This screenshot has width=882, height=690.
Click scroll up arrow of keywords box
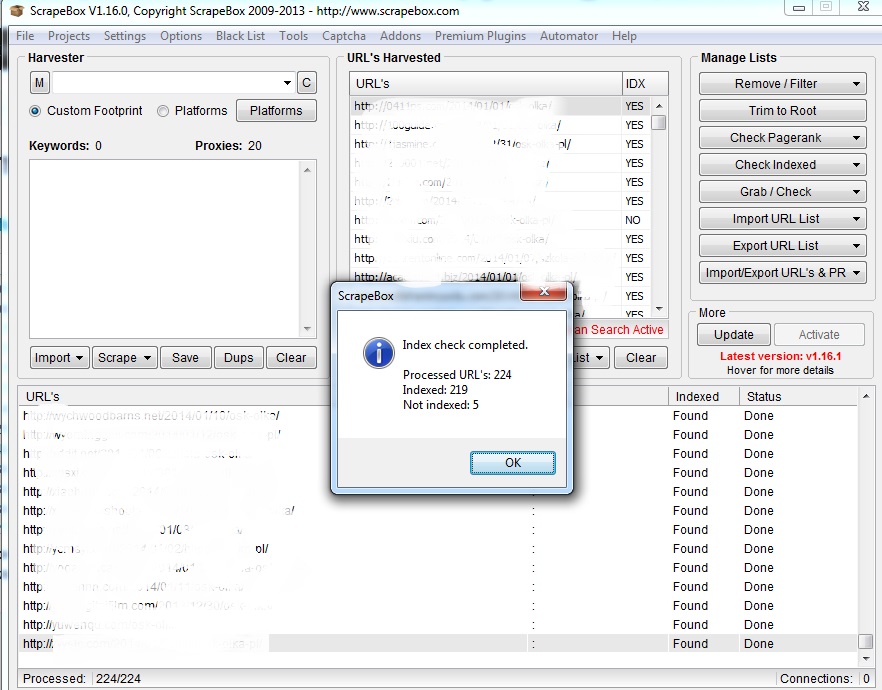pyautogui.click(x=307, y=169)
